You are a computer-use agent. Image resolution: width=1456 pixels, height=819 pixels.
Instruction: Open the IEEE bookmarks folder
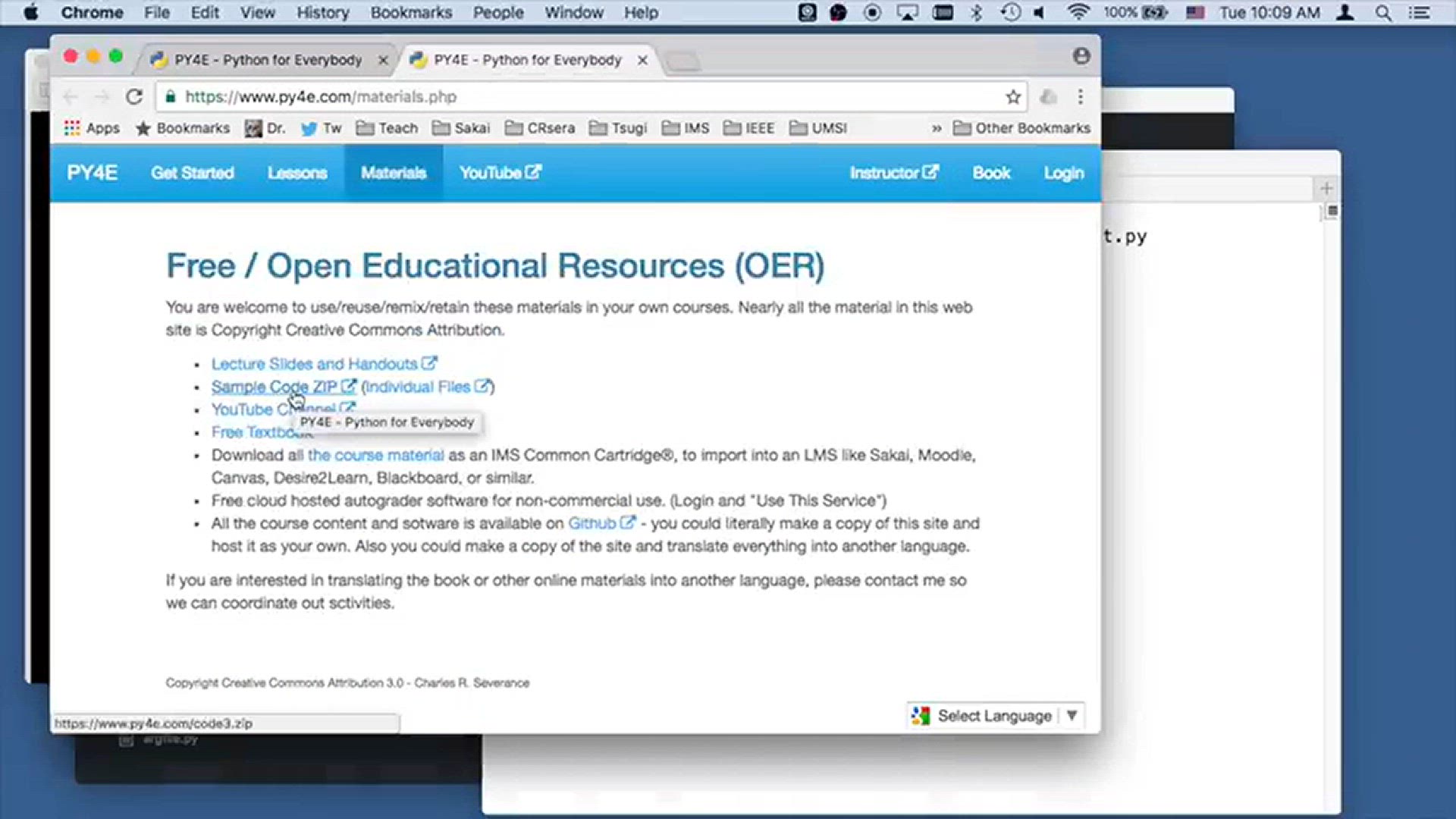(748, 128)
